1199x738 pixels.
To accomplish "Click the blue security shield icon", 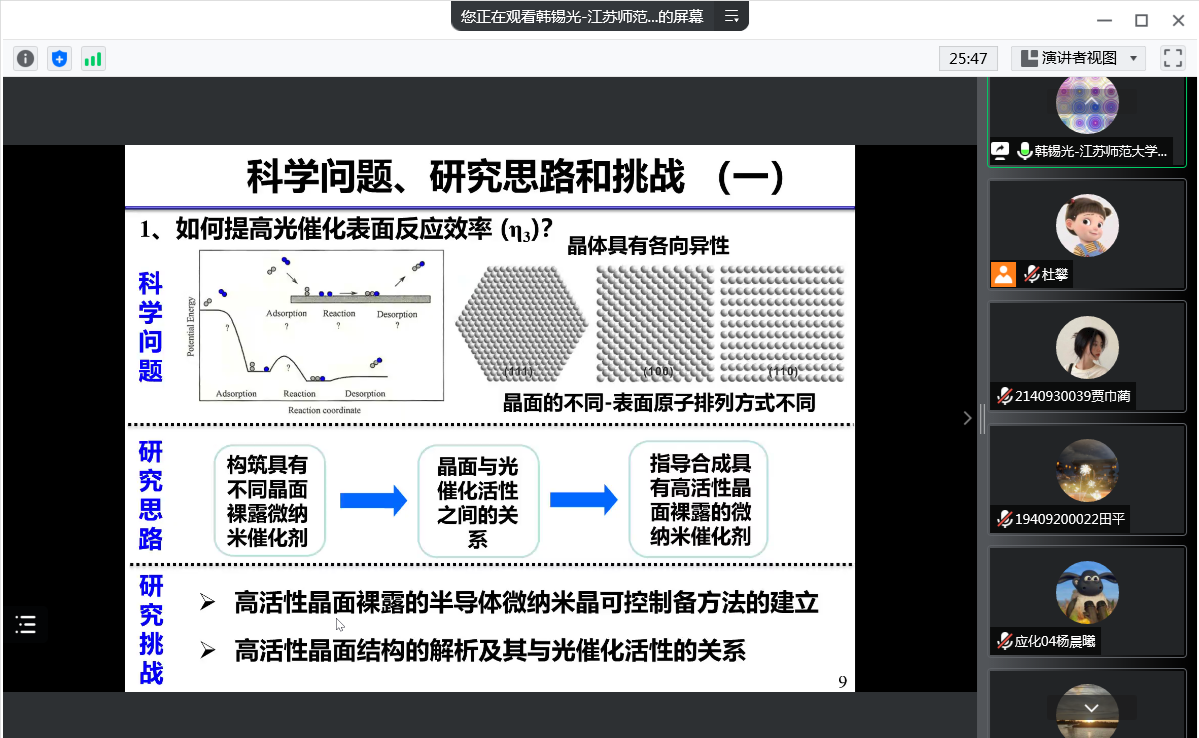I will (59, 59).
